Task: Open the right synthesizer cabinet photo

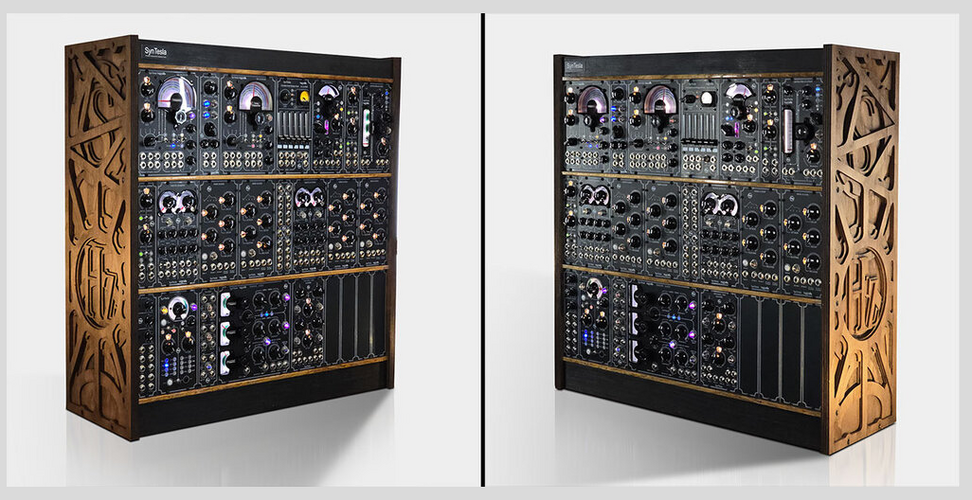Action: (x=722, y=249)
